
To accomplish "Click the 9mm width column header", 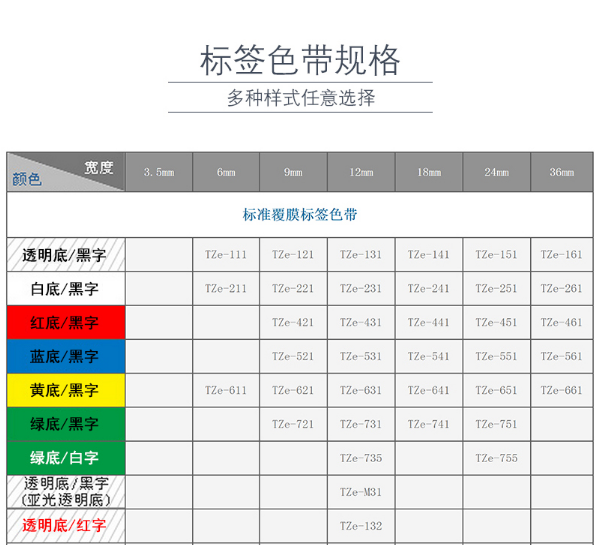I will tap(293, 172).
